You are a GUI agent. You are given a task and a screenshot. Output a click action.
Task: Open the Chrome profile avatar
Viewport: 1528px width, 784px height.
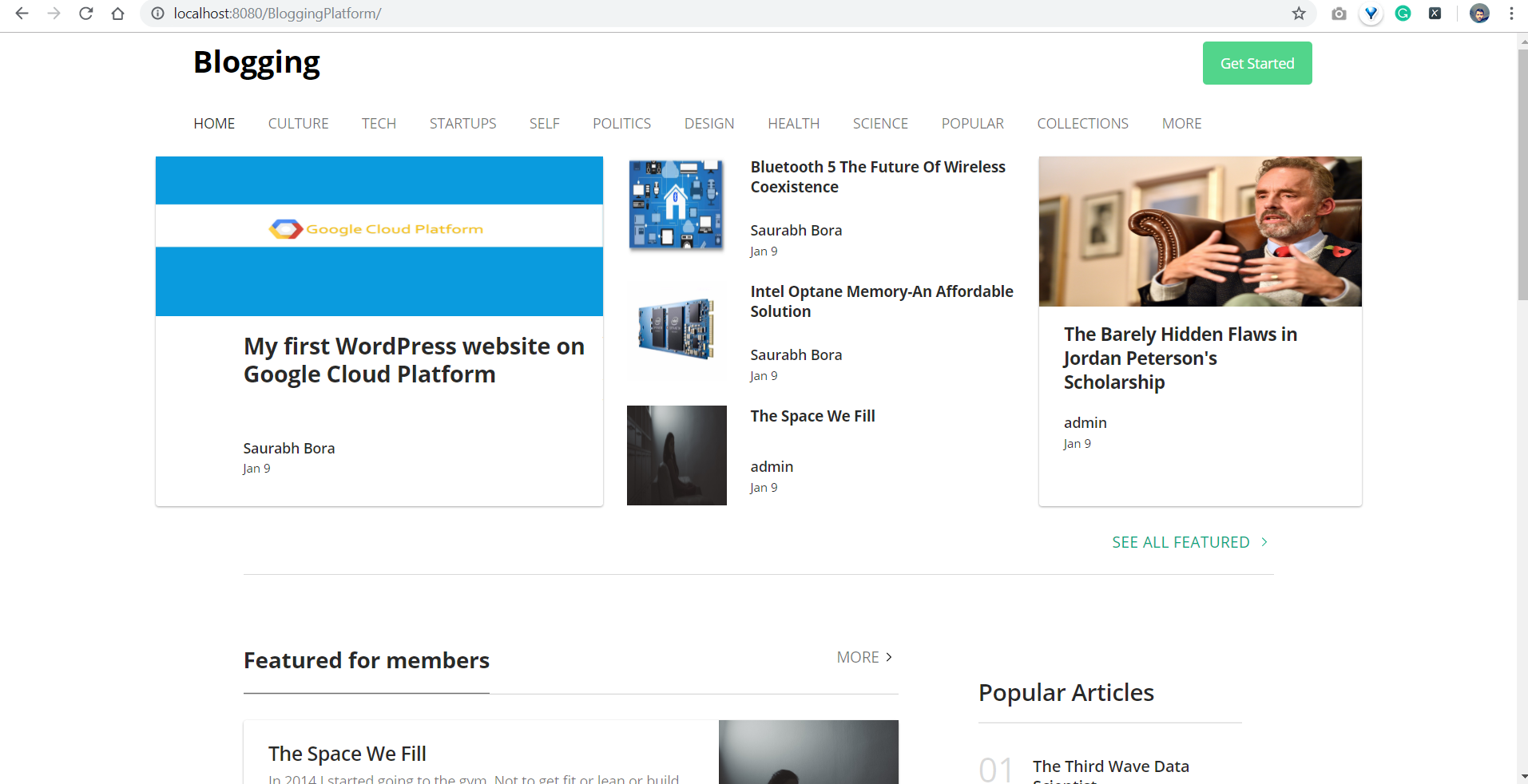pos(1479,14)
